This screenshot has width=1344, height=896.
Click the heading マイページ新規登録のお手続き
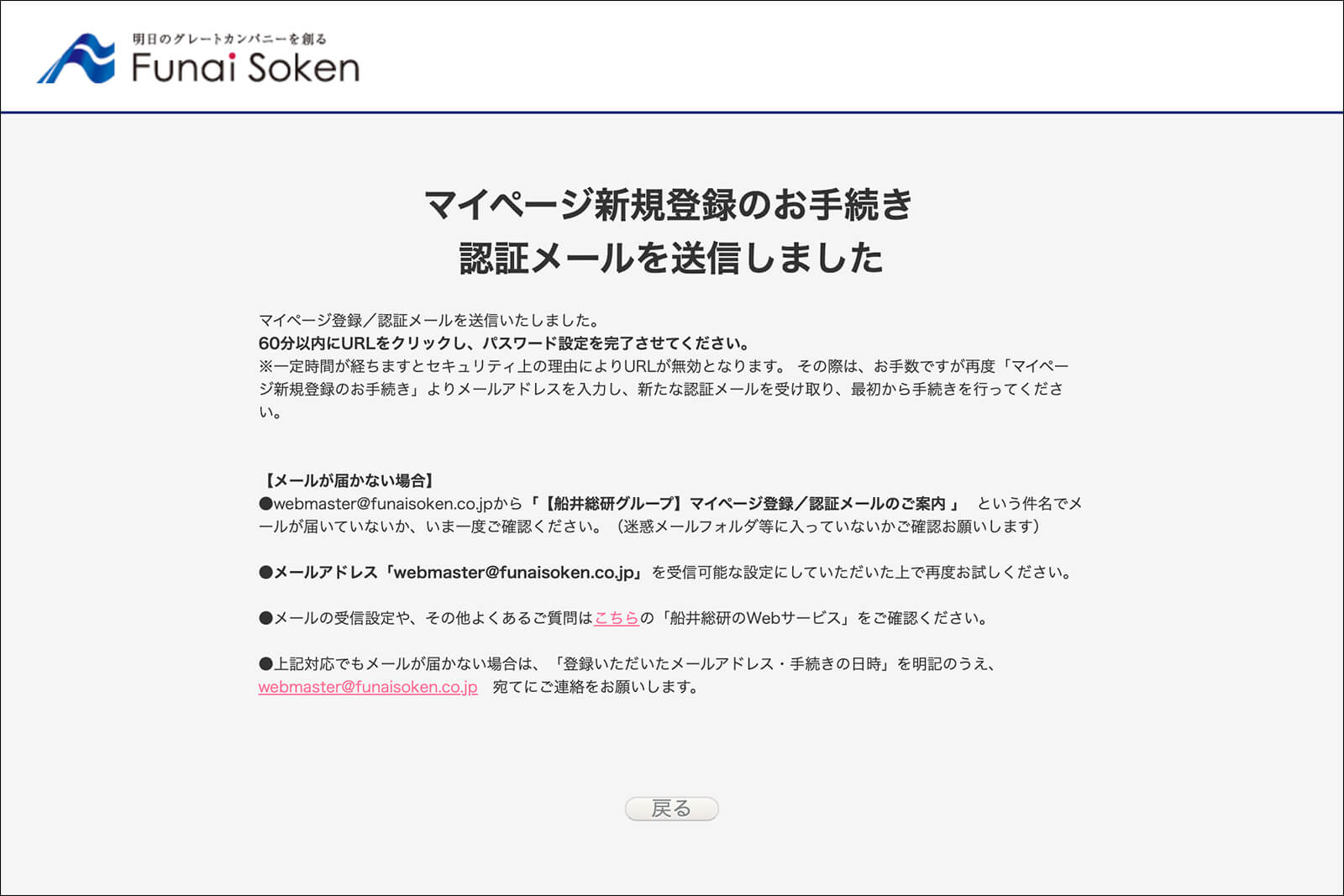tap(669, 204)
